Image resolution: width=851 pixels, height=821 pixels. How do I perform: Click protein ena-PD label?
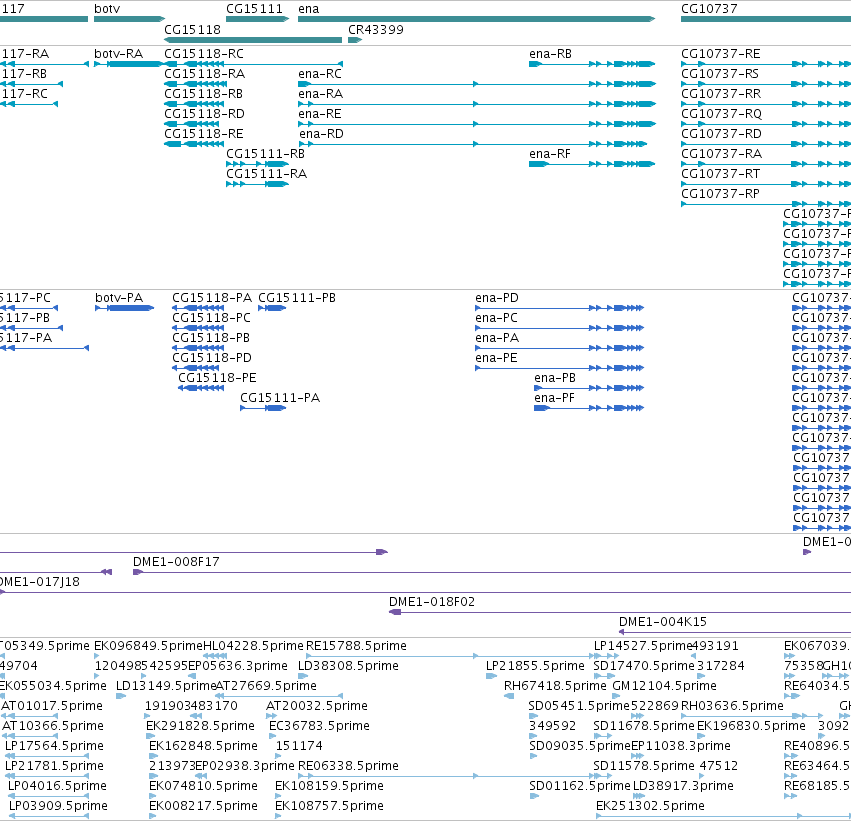[497, 298]
